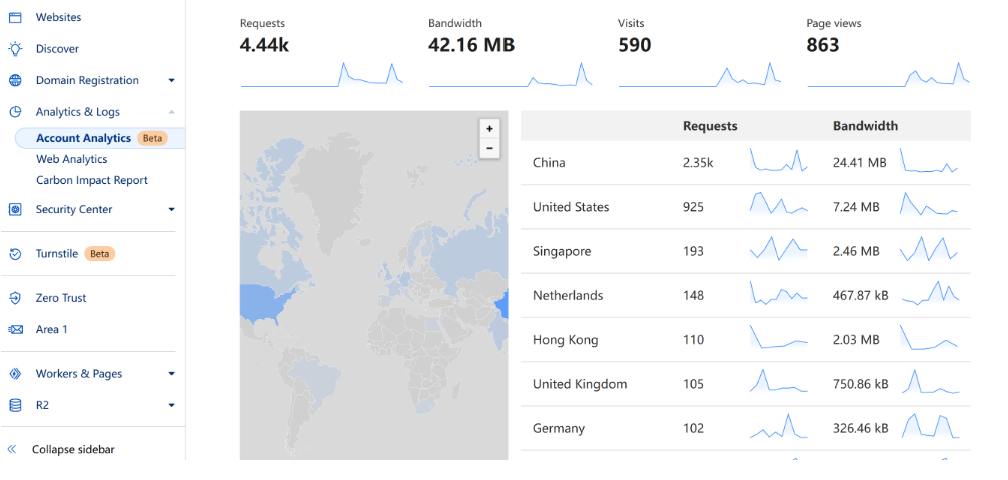Click the Beta badge next to Turnstile
This screenshot has height=480, width=1008.
100,254
